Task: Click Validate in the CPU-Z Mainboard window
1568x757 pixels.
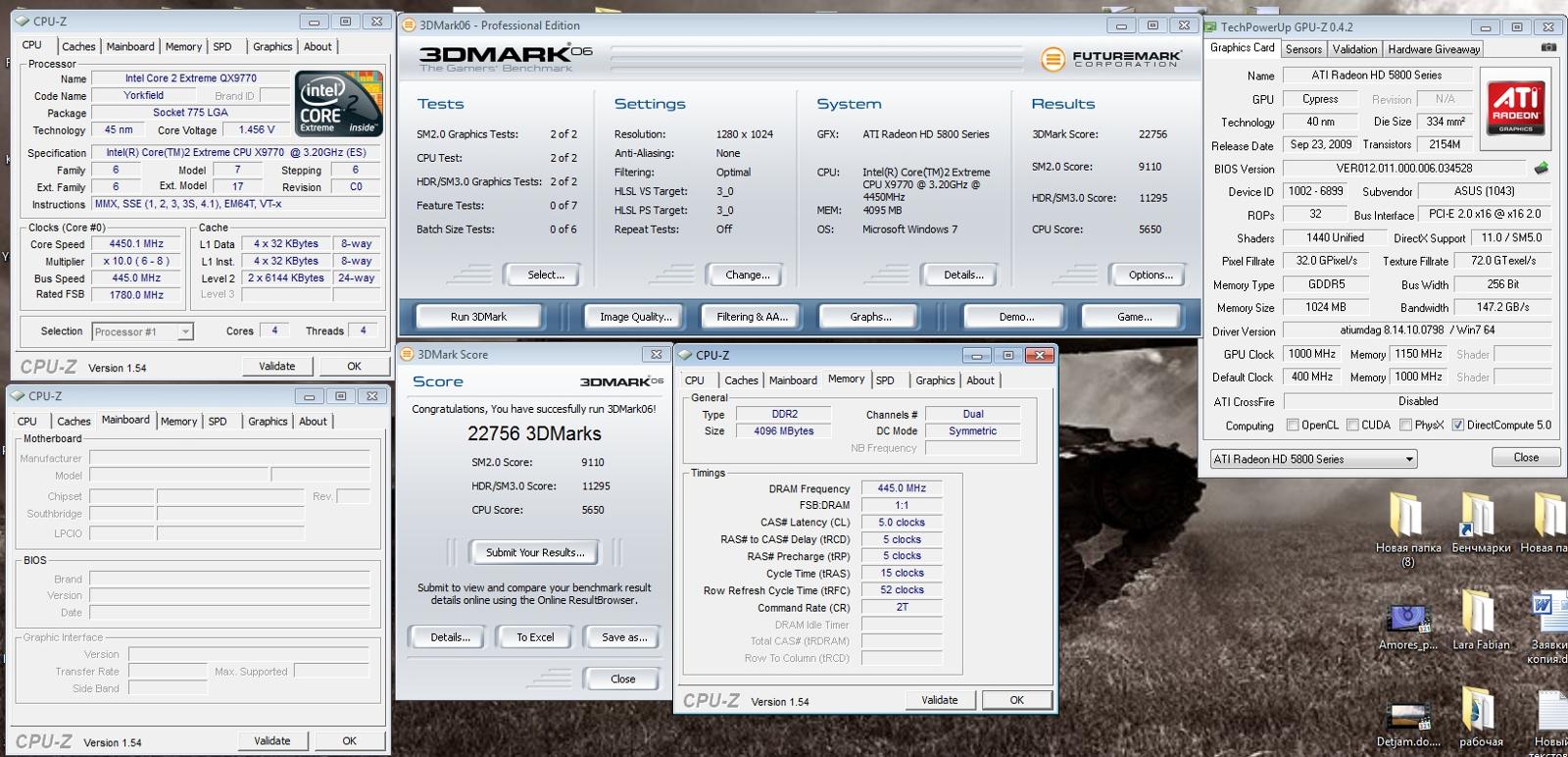Action: [271, 740]
